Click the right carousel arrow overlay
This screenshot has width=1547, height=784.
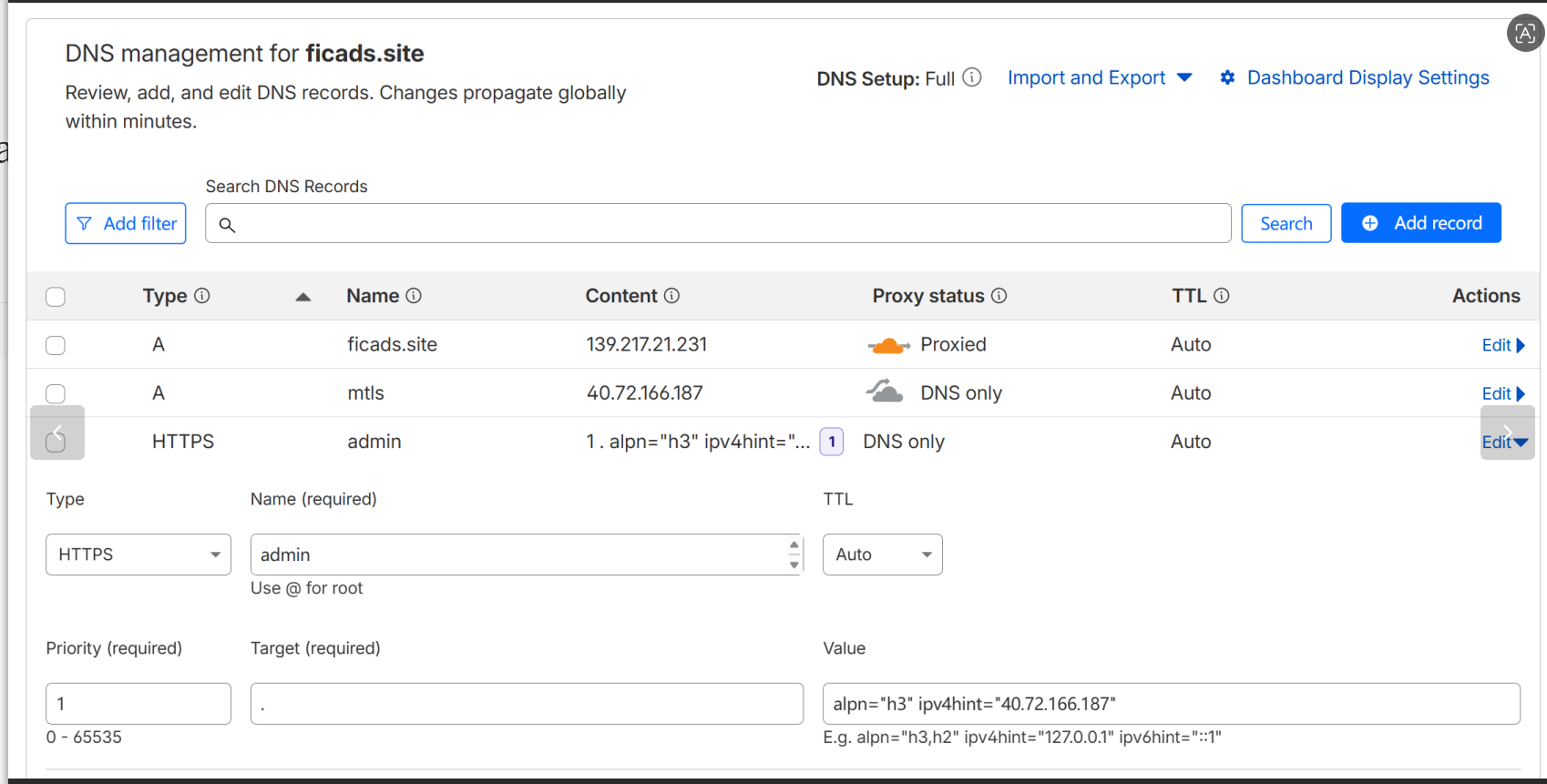tap(1508, 433)
